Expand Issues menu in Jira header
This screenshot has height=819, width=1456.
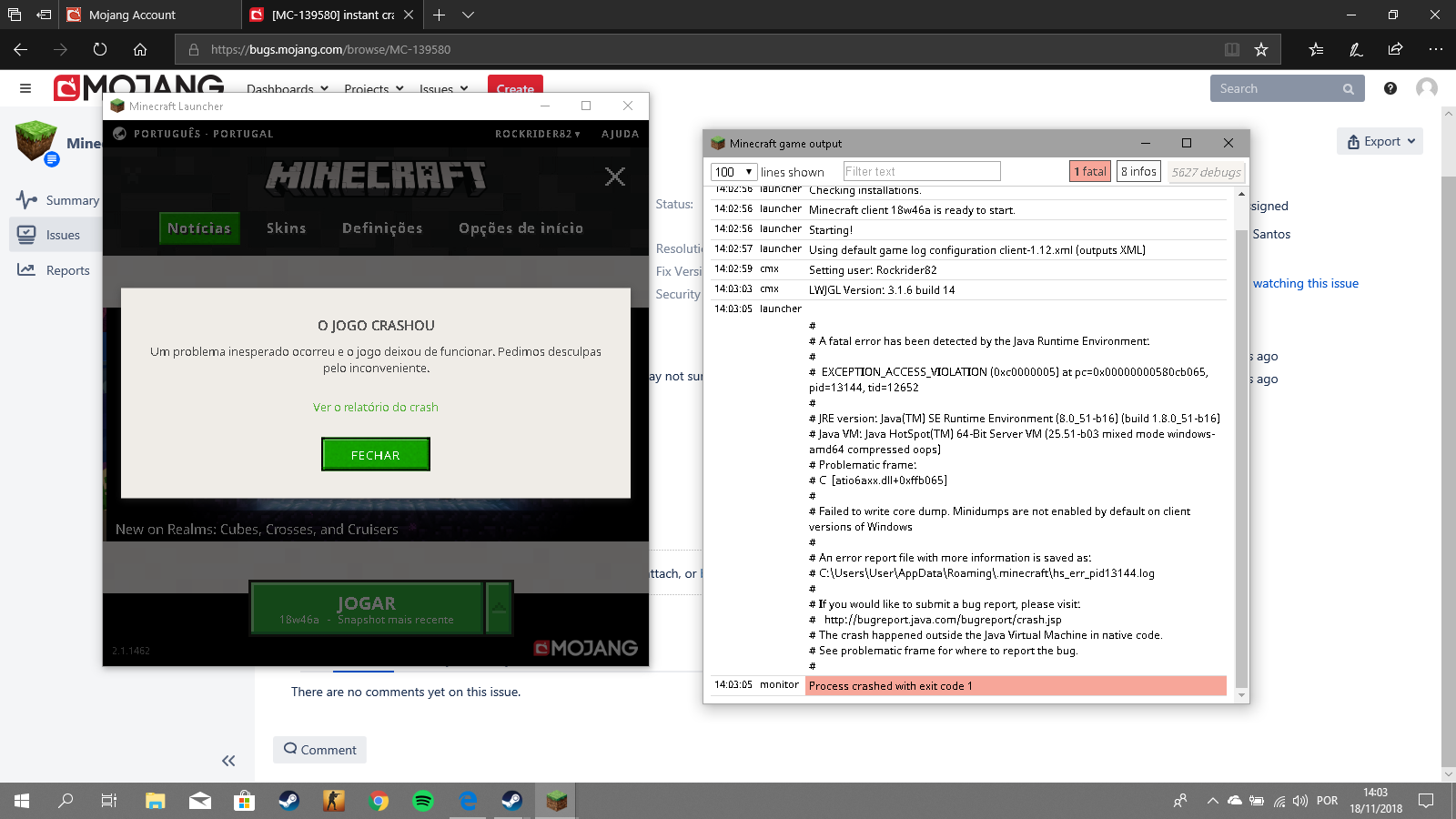pyautogui.click(x=444, y=88)
